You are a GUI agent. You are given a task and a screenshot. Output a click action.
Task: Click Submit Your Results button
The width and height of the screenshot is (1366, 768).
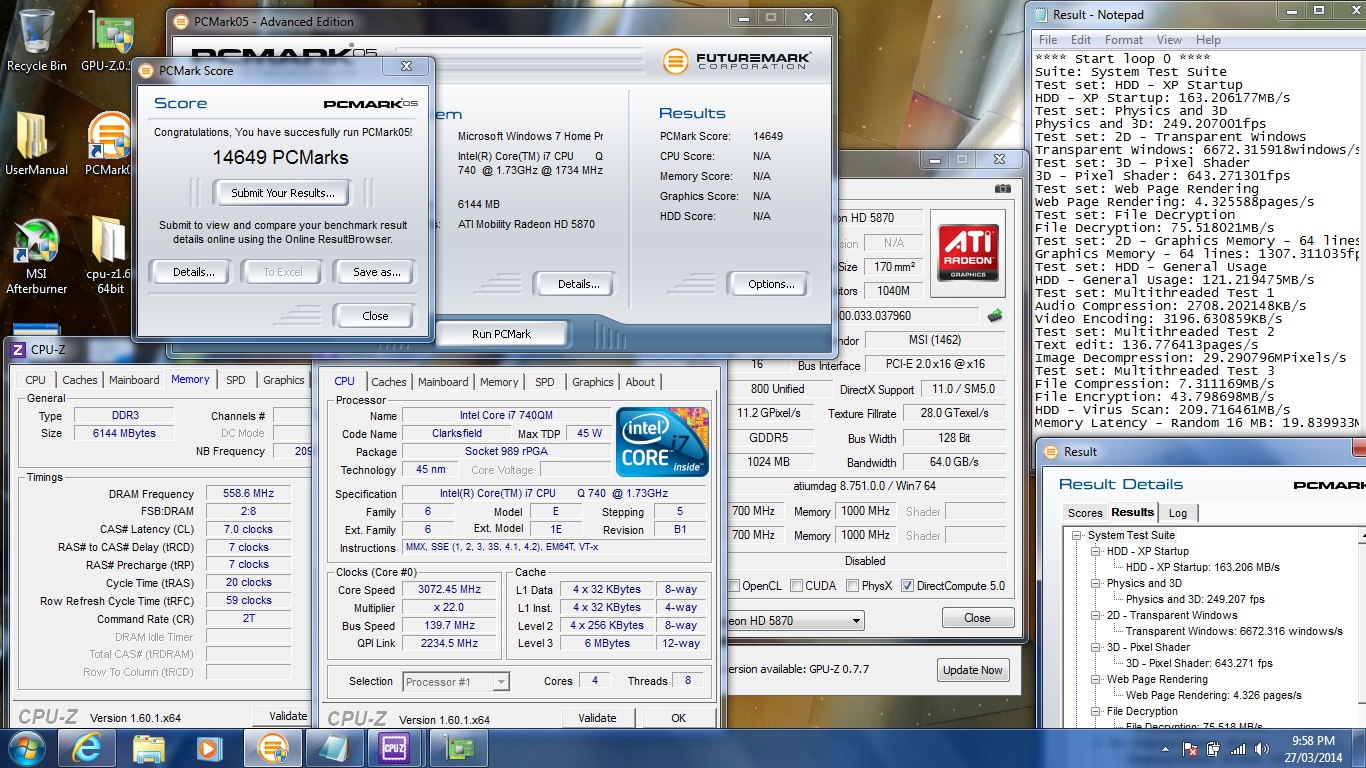pos(283,193)
